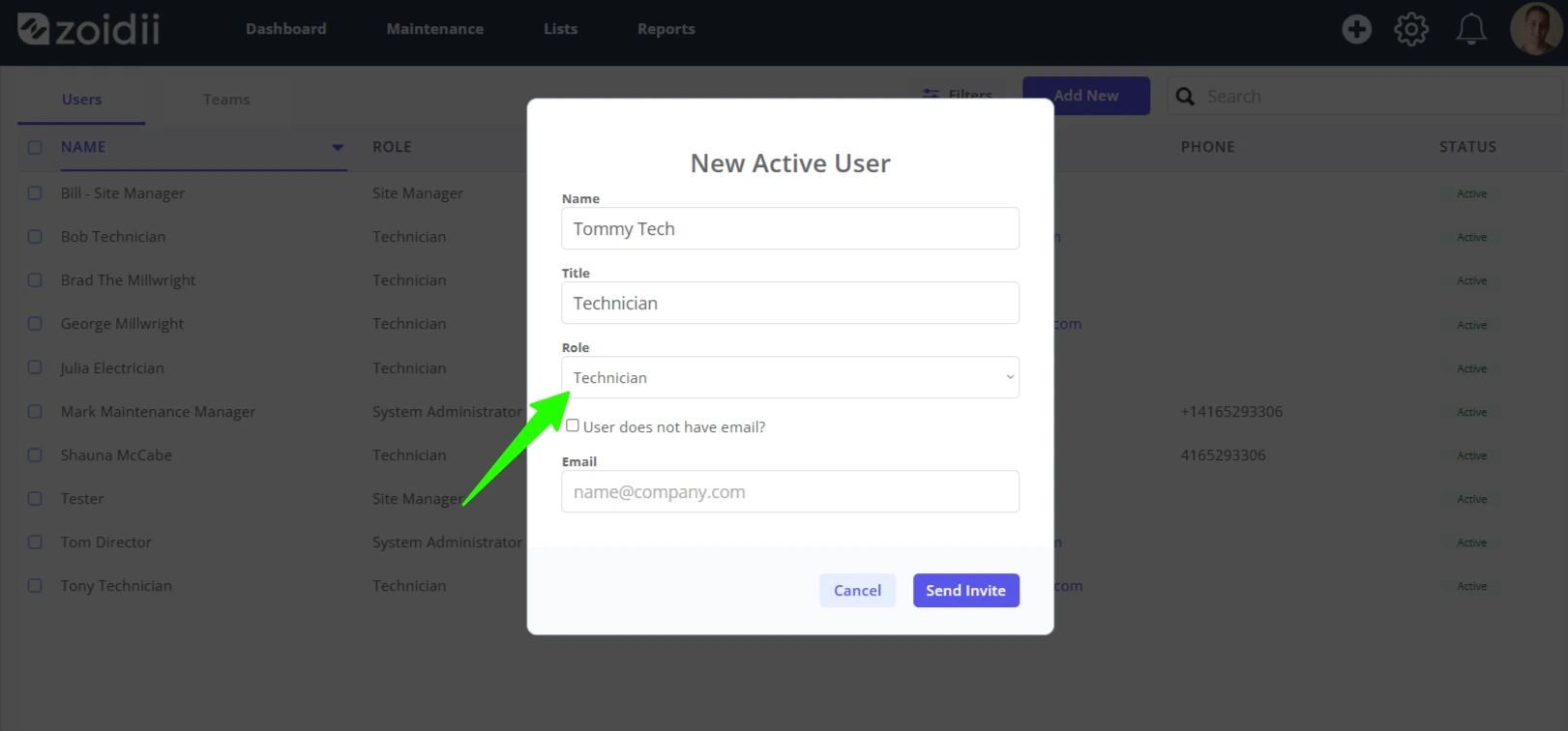Select checkbox for Brad The Millwright
Image resolution: width=1568 pixels, height=731 pixels.
point(35,280)
